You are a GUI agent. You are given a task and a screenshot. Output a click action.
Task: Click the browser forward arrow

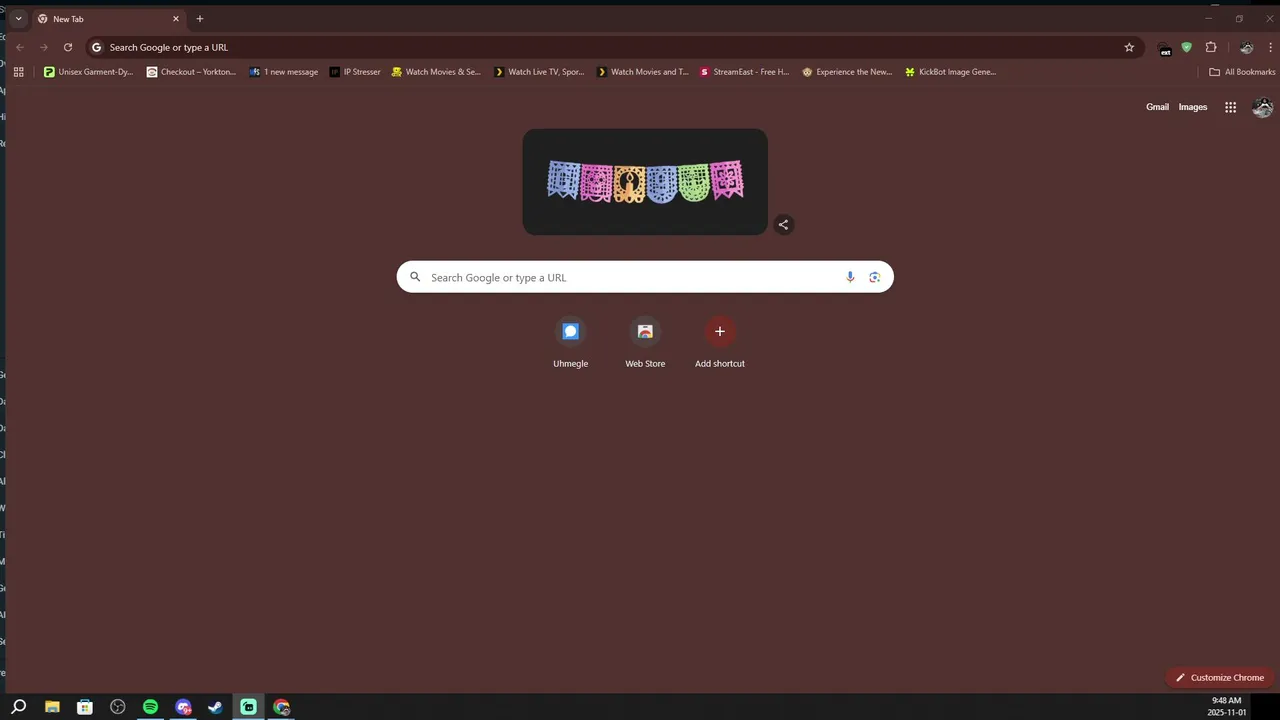coord(44,47)
